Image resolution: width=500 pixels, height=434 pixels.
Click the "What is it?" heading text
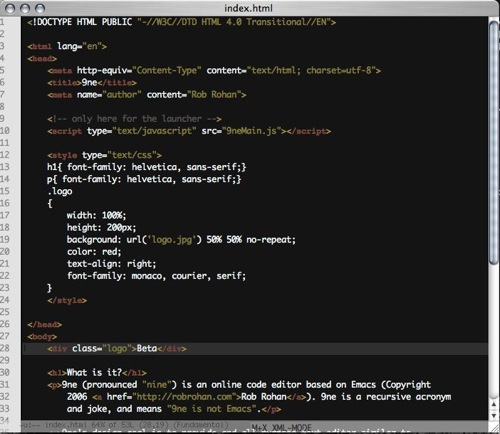click(94, 372)
